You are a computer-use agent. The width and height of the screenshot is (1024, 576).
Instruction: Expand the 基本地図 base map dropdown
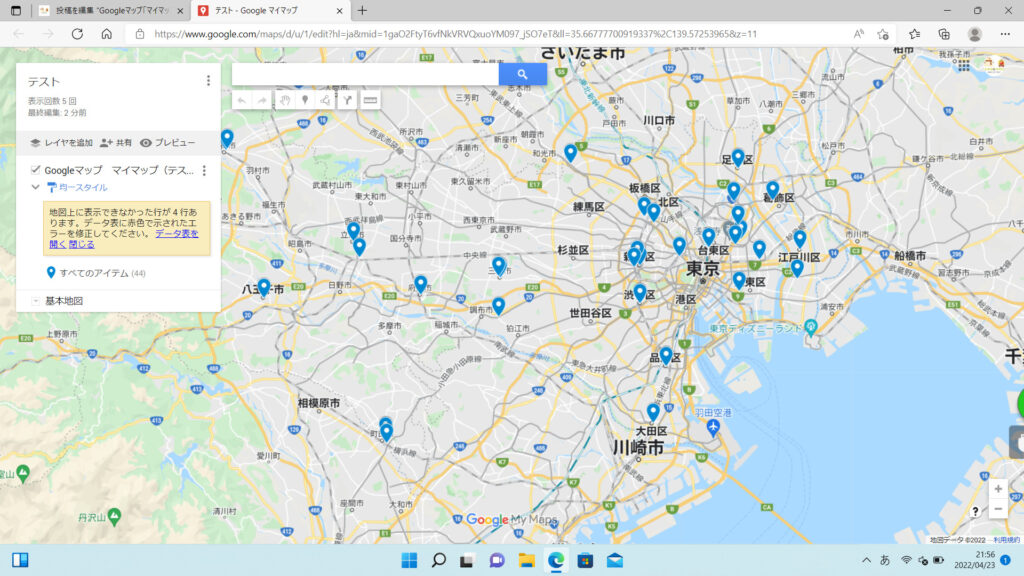pos(36,301)
